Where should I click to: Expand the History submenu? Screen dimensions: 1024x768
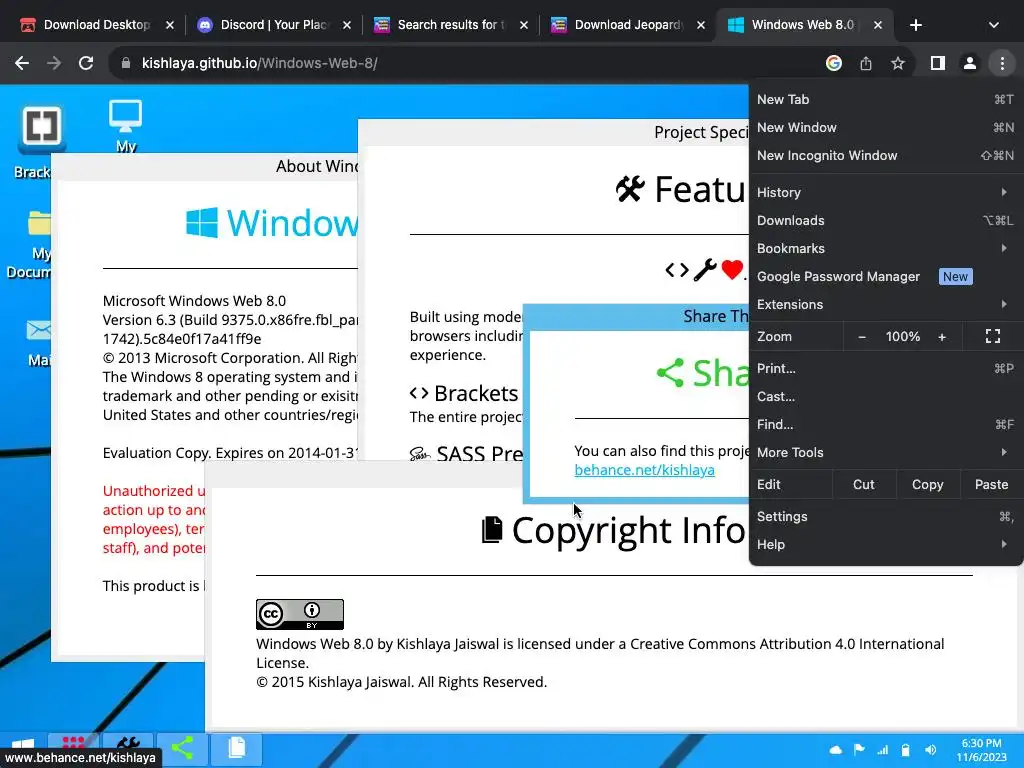(886, 193)
